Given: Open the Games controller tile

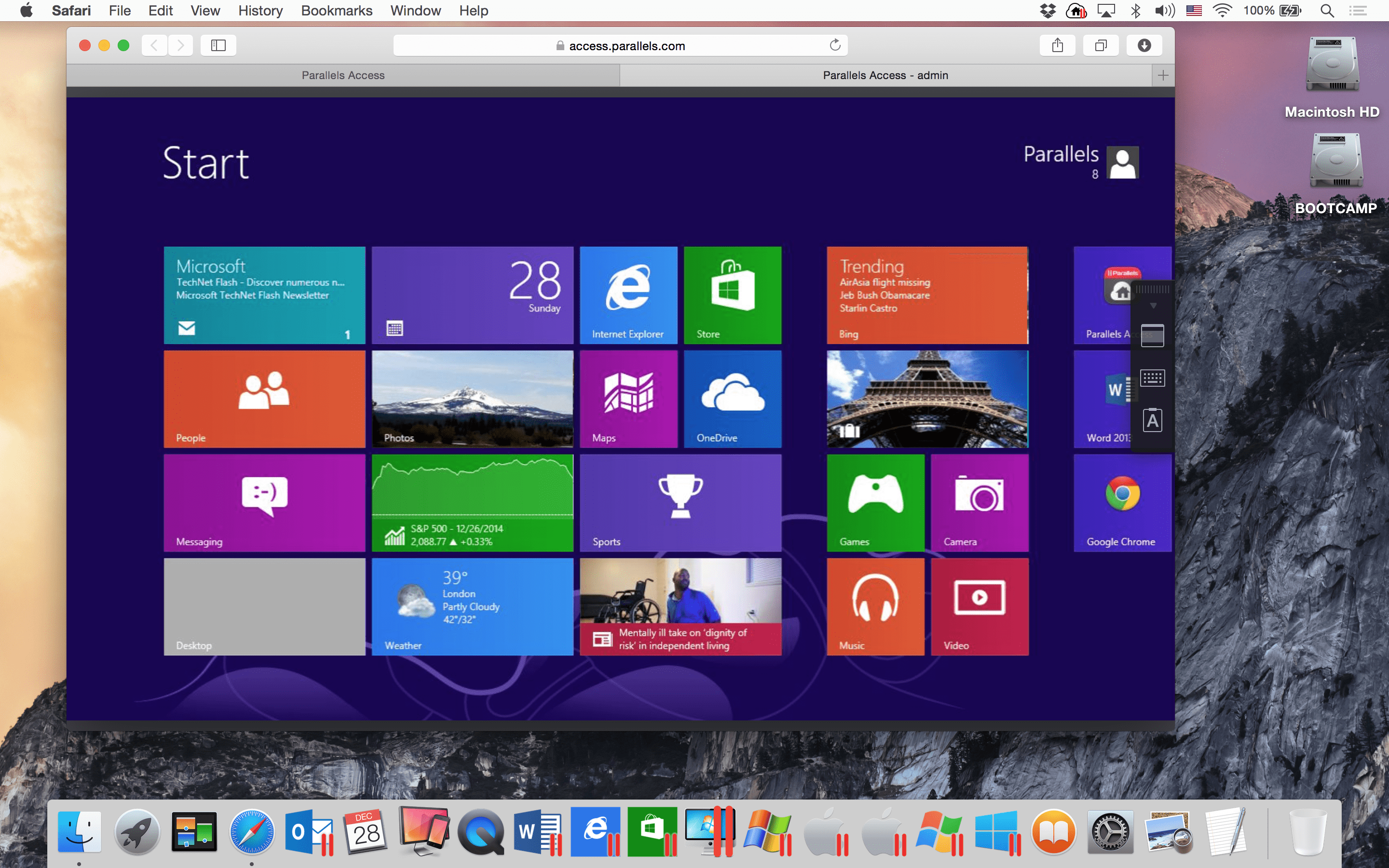Looking at the screenshot, I should click(875, 503).
